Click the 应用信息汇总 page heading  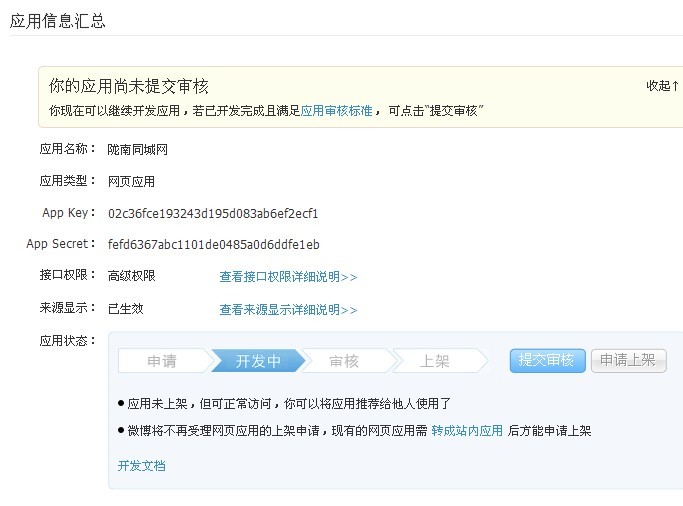57,20
